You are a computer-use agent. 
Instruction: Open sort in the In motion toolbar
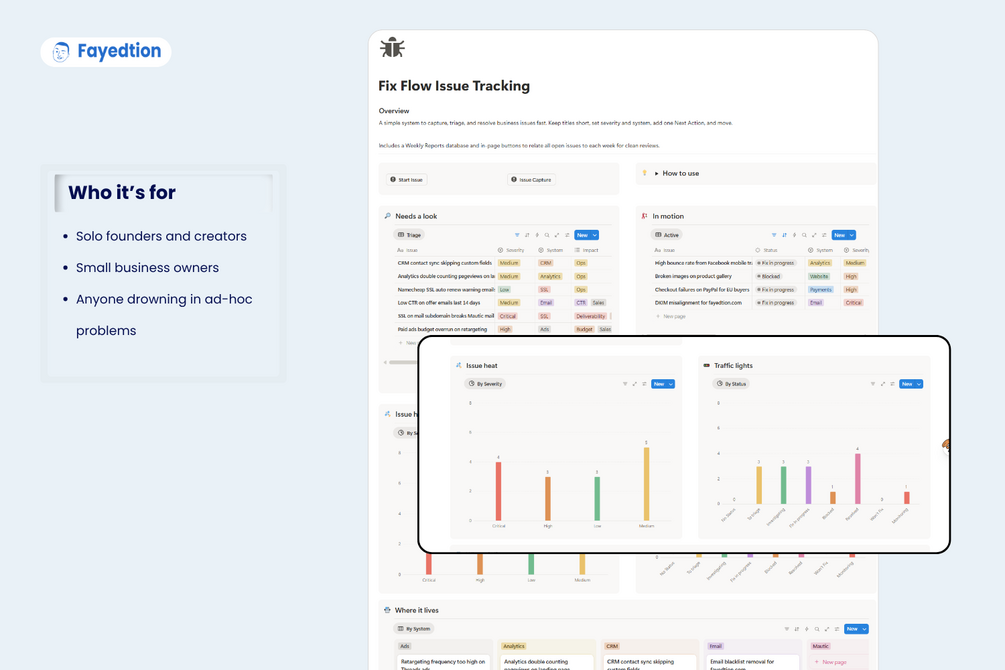785,235
